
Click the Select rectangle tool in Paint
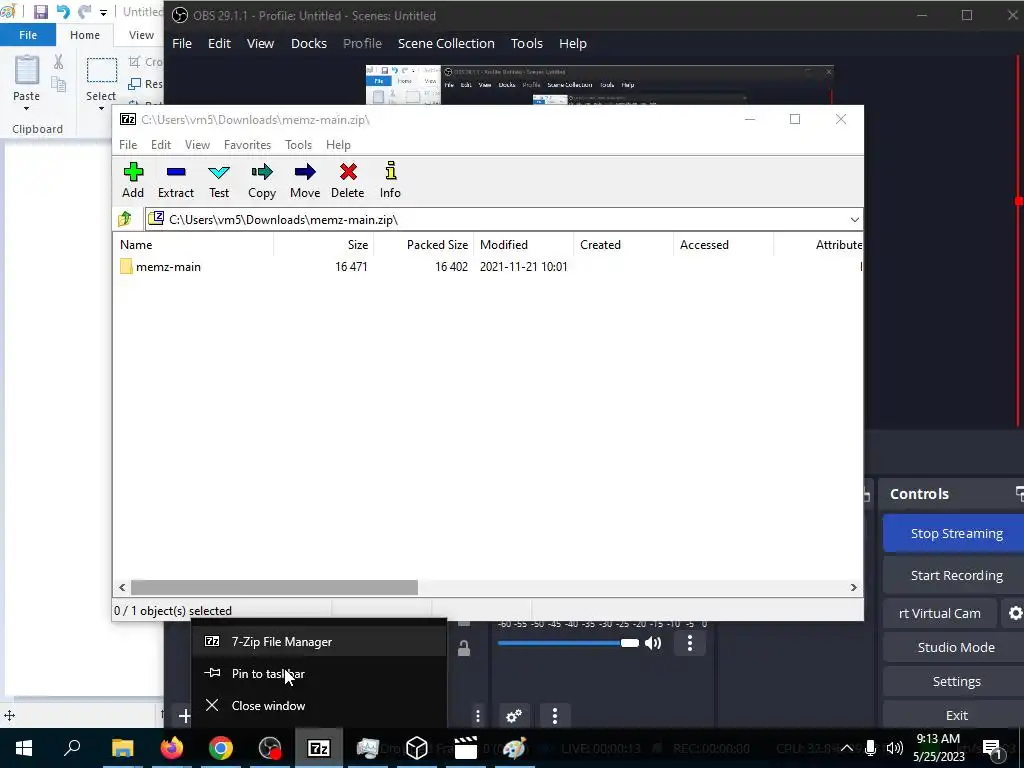click(x=102, y=70)
